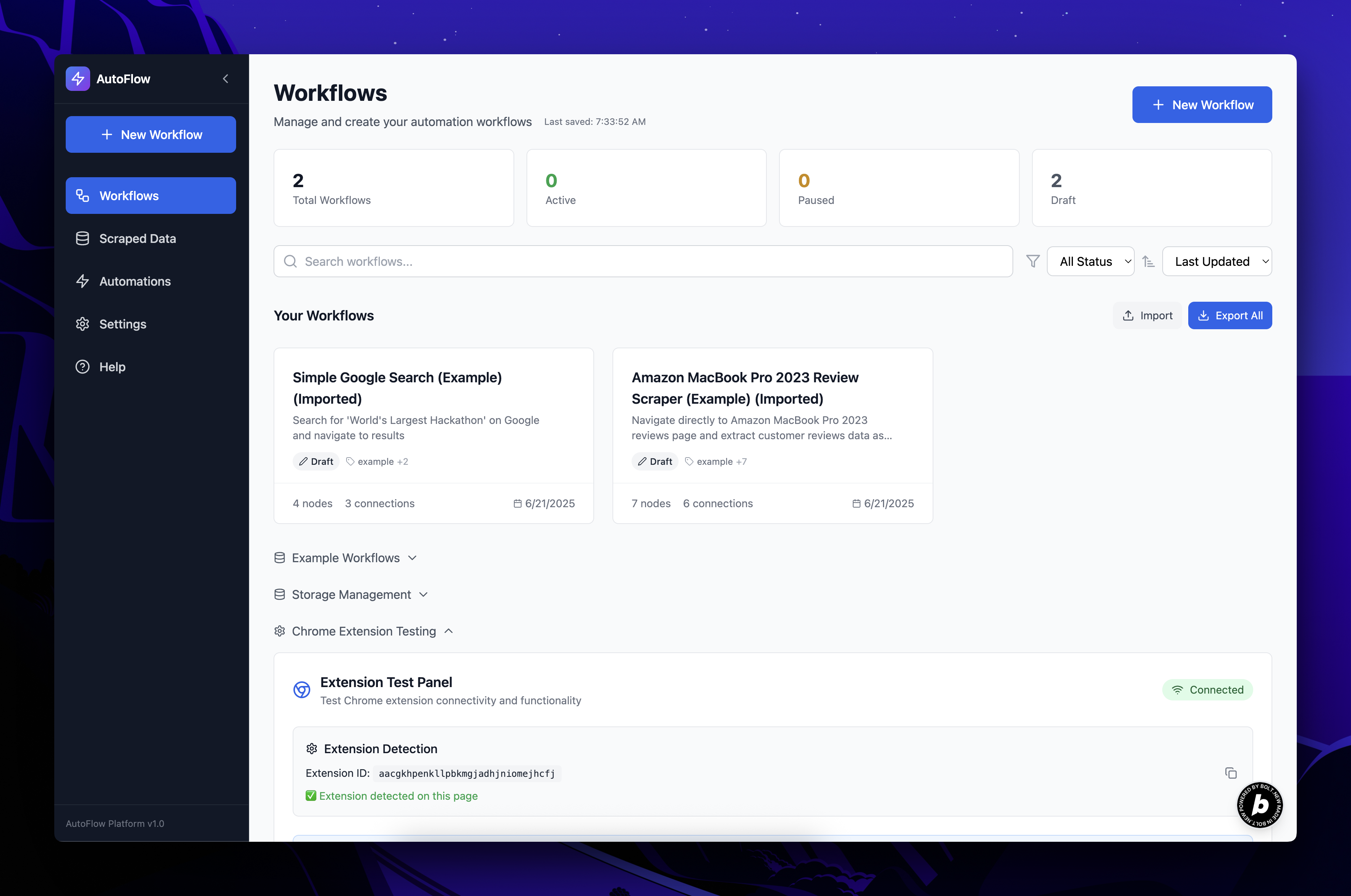Viewport: 1351px width, 896px height.
Task: Toggle sort order icon beside Last Updated
Action: (1148, 262)
